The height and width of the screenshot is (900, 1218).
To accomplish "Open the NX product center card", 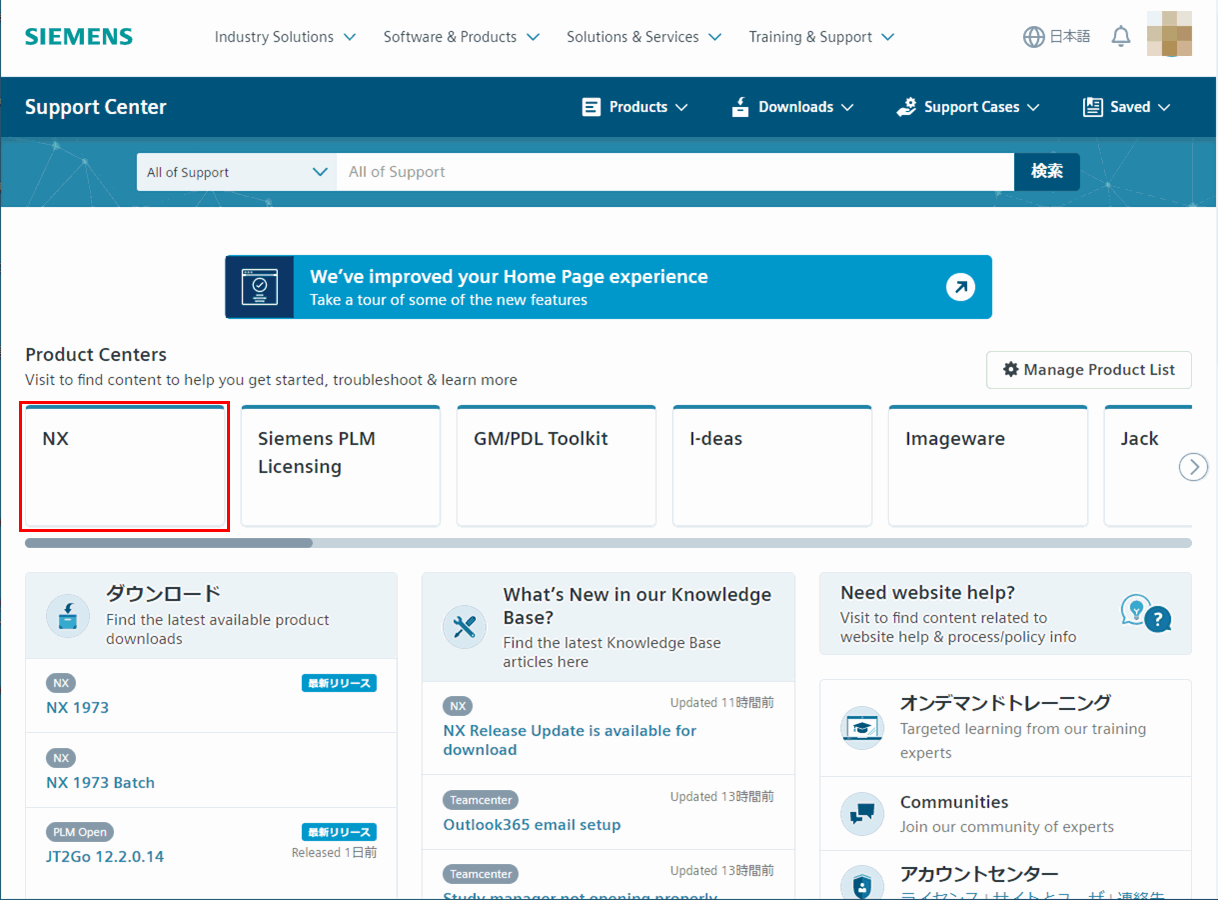I will tap(125, 466).
